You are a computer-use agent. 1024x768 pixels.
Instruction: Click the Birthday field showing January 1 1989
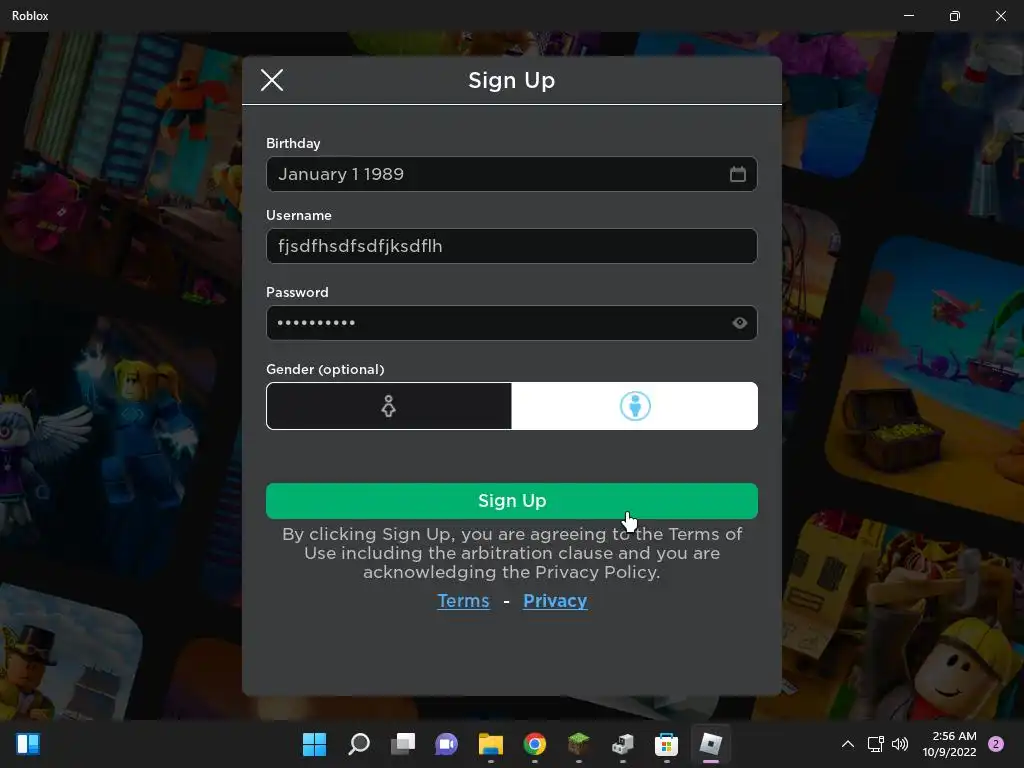tap(511, 174)
